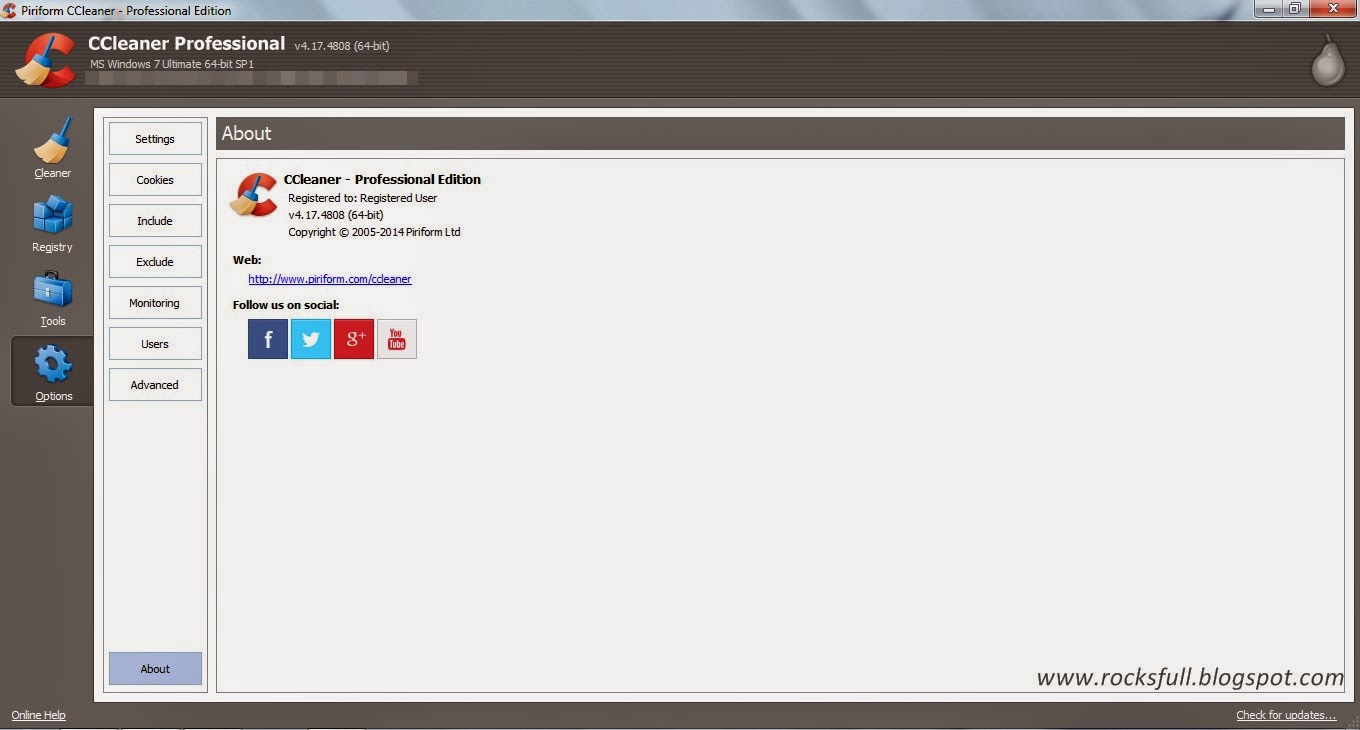This screenshot has width=1360, height=730.
Task: Open the Google Plus social link
Action: tap(354, 339)
